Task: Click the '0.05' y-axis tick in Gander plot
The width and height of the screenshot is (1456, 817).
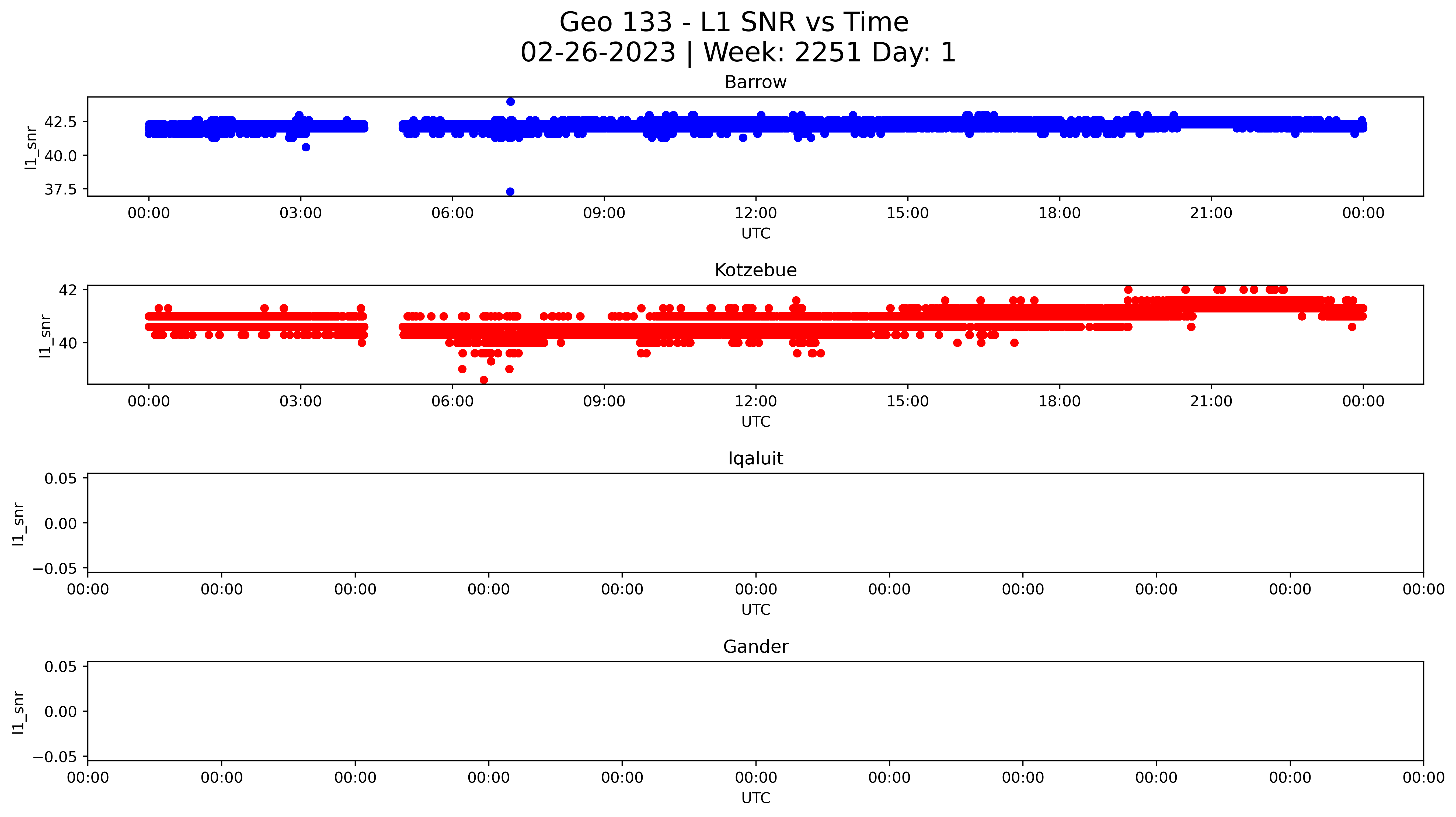Action: pyautogui.click(x=61, y=667)
